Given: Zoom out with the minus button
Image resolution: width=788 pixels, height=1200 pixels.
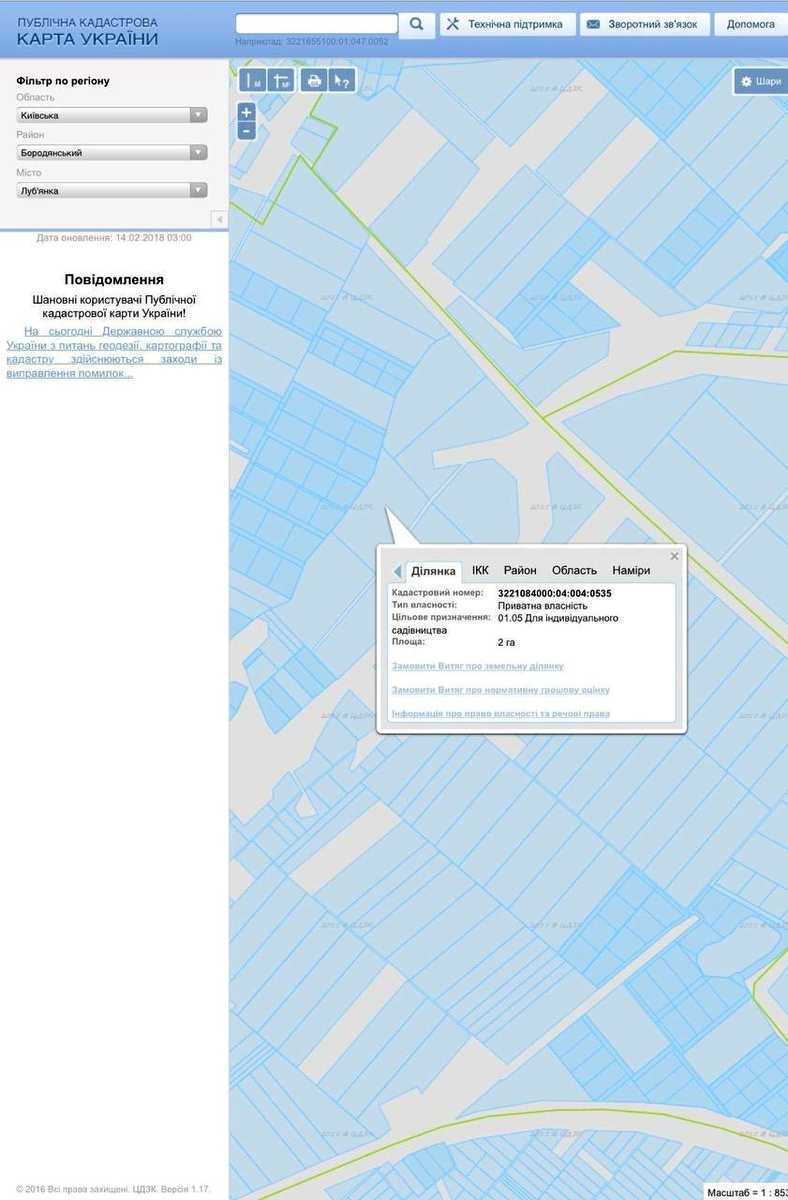Looking at the screenshot, I should (247, 131).
